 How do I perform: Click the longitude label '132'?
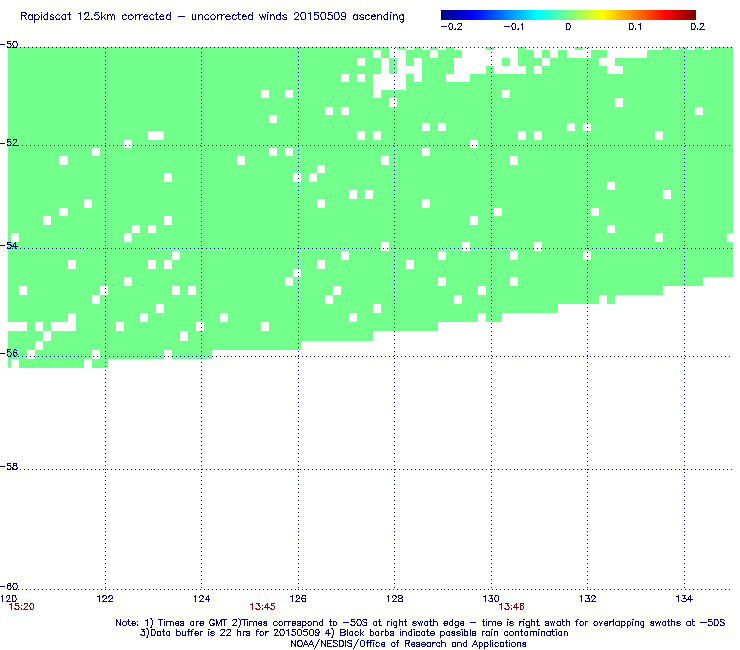[x=588, y=599]
